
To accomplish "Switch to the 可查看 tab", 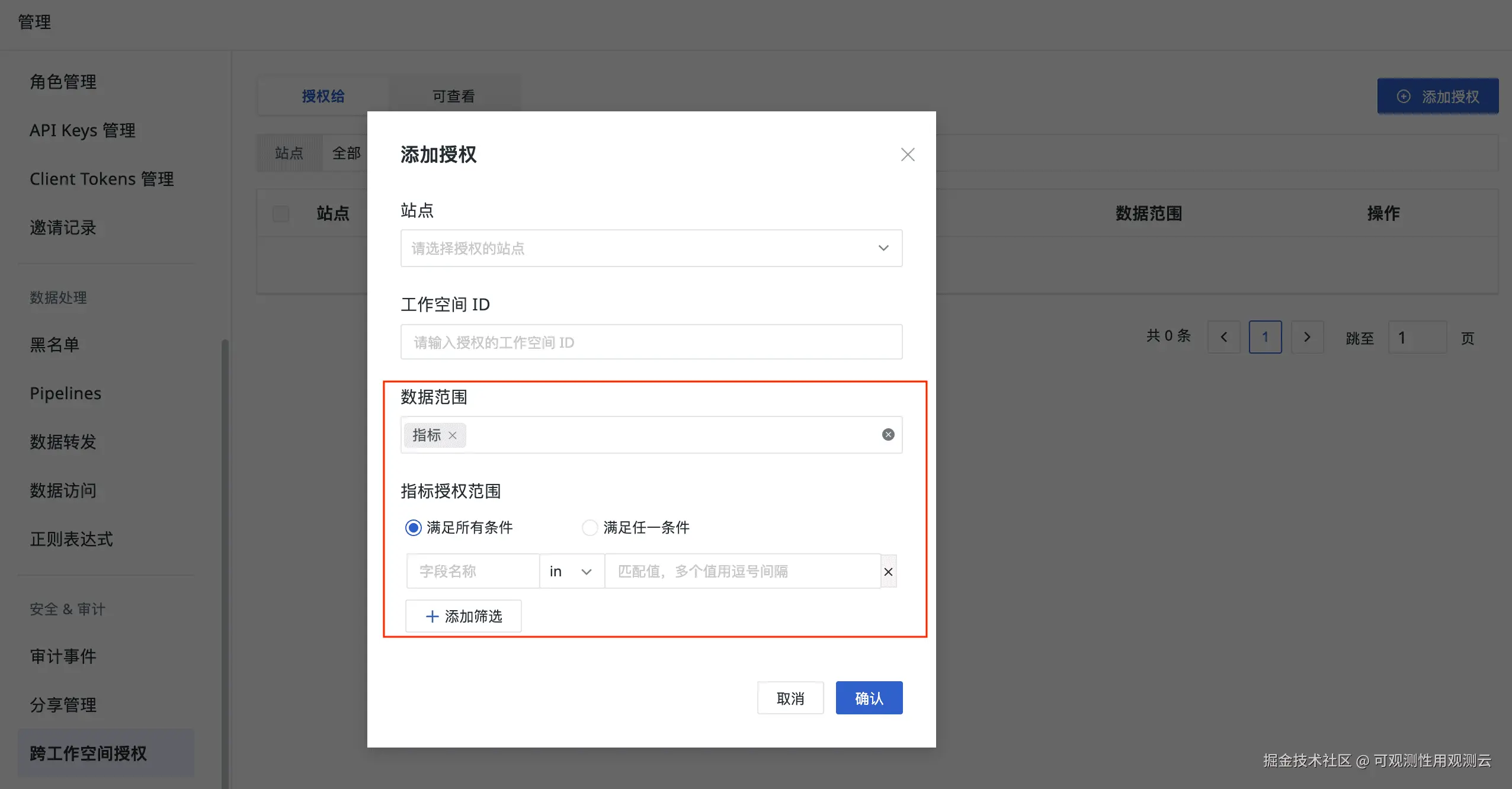I will pos(453,96).
